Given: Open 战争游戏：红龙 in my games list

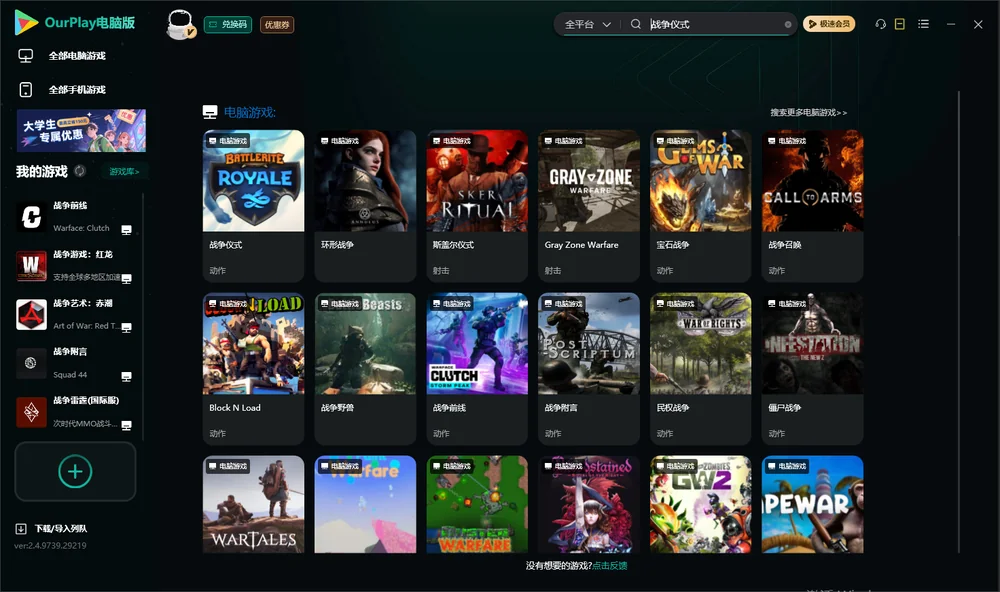Looking at the screenshot, I should point(75,266).
